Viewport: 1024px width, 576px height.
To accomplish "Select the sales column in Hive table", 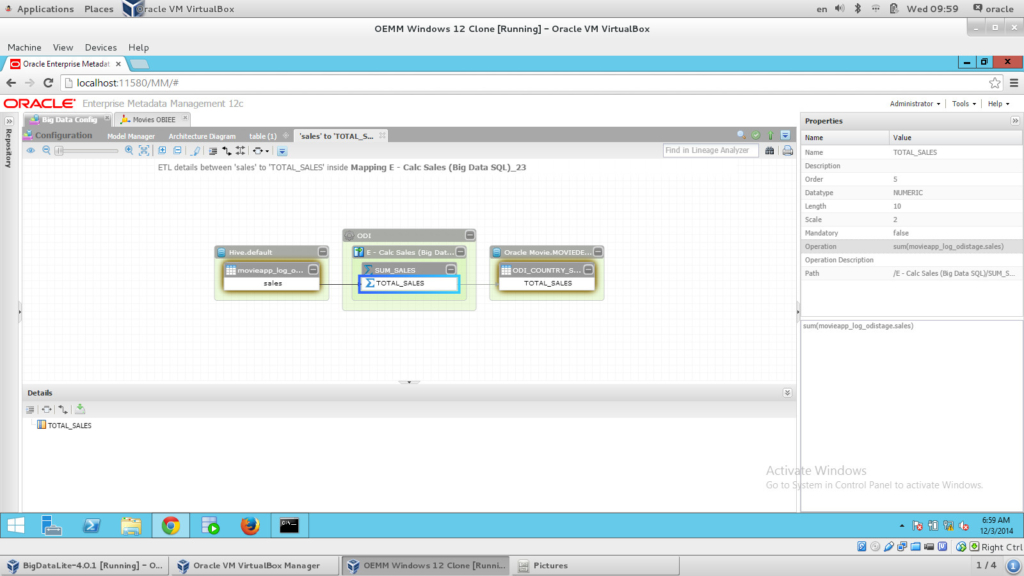I will point(272,283).
